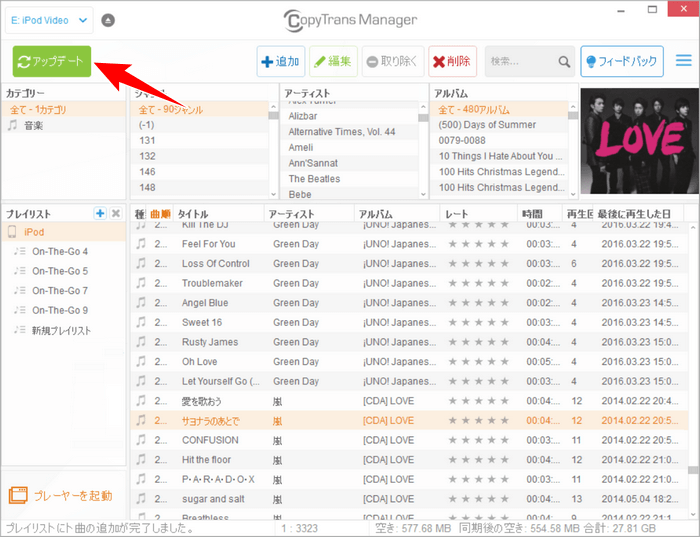
Task: Select artist Ann'Sannat
Action: point(349,163)
